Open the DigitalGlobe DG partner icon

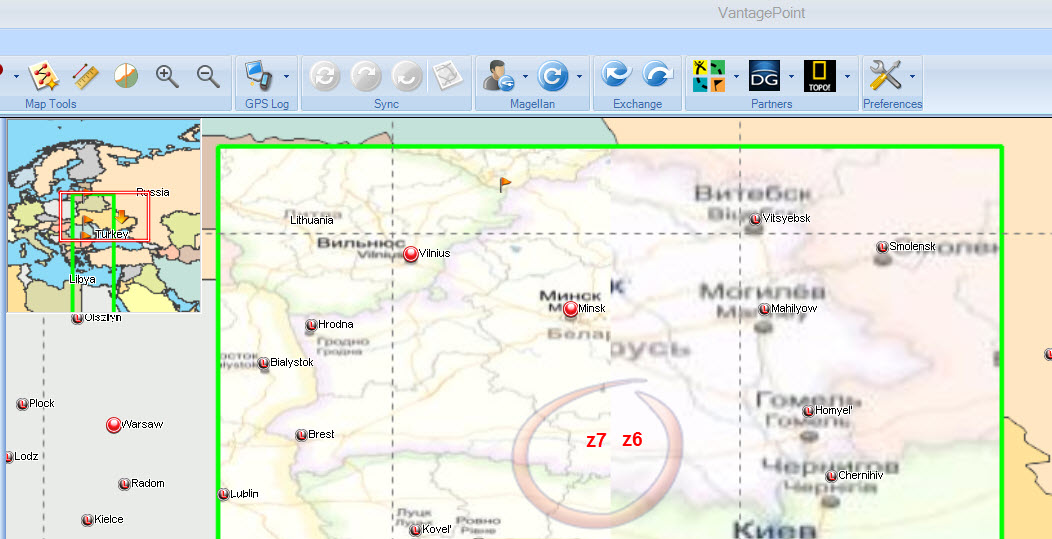764,76
